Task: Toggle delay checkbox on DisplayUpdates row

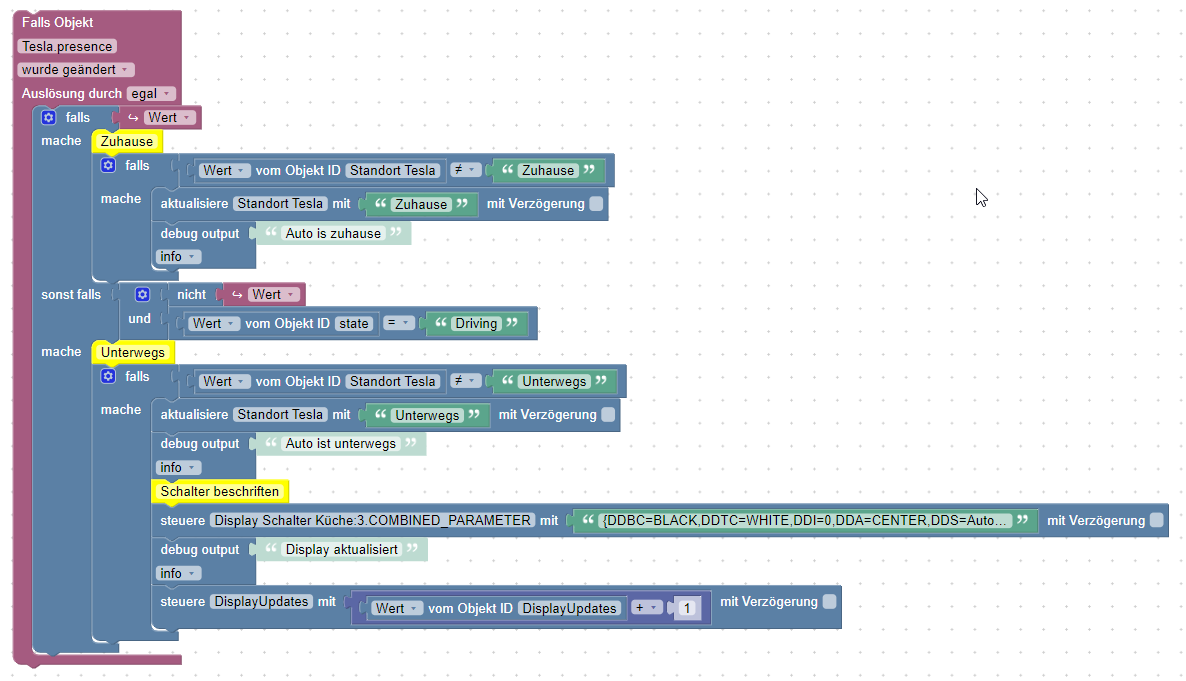Action: (x=830, y=602)
